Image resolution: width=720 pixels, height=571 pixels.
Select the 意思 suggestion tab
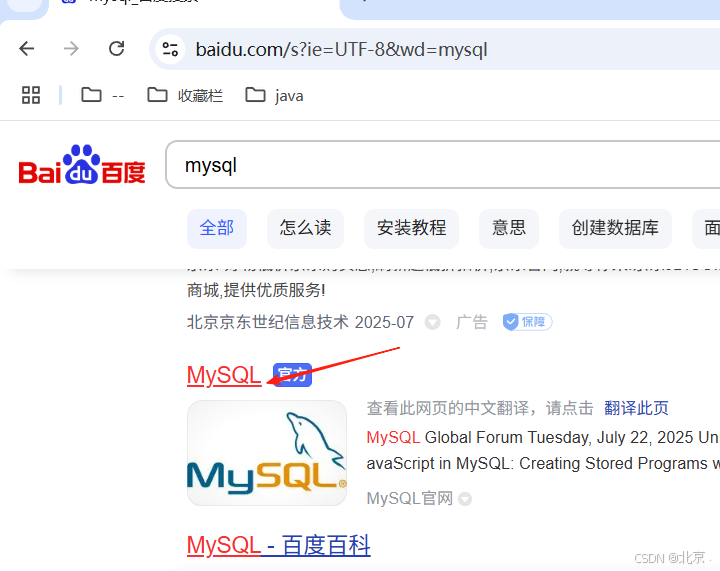point(509,228)
